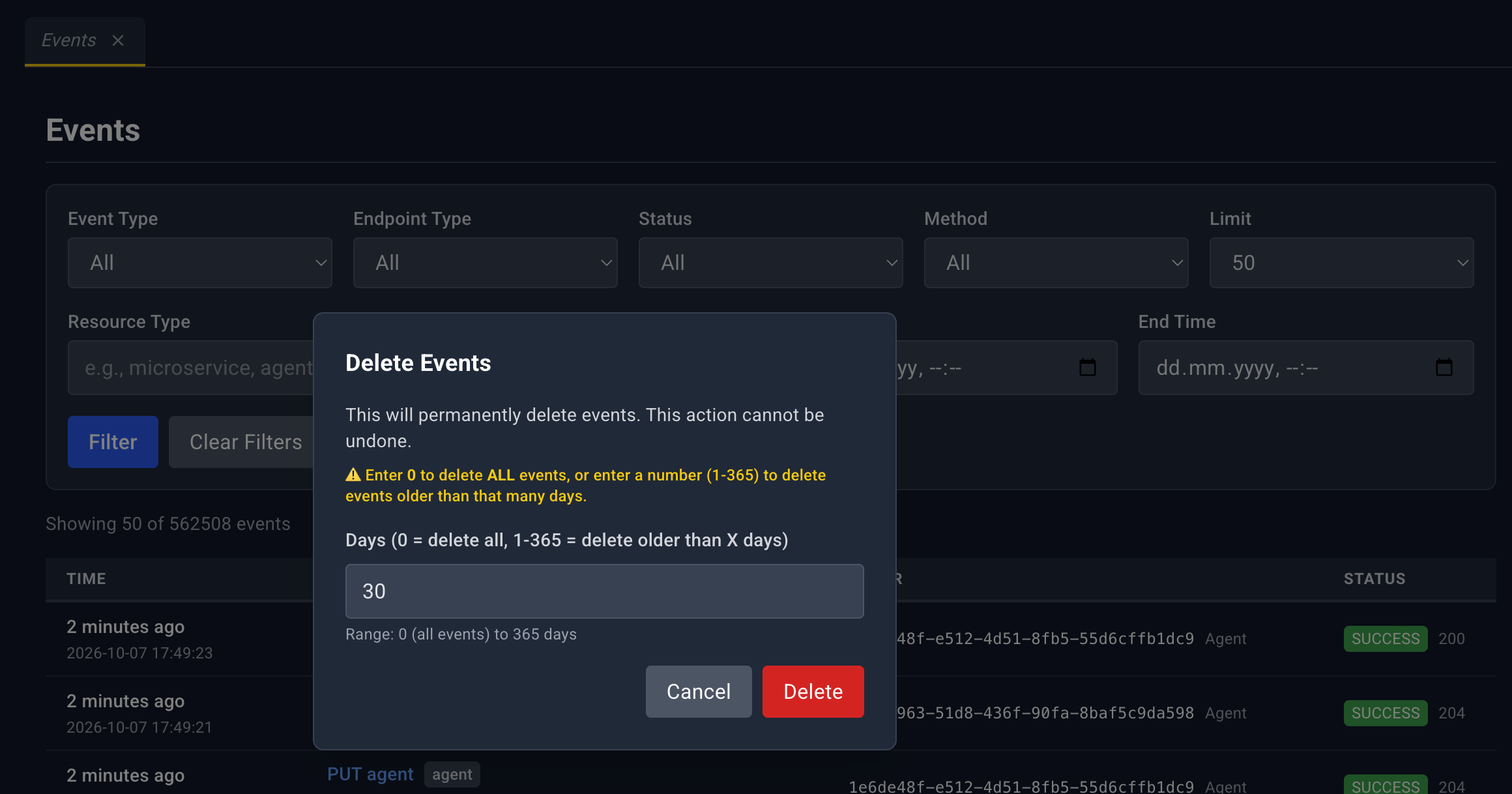
Task: Click the End Time date field
Action: click(x=1306, y=368)
